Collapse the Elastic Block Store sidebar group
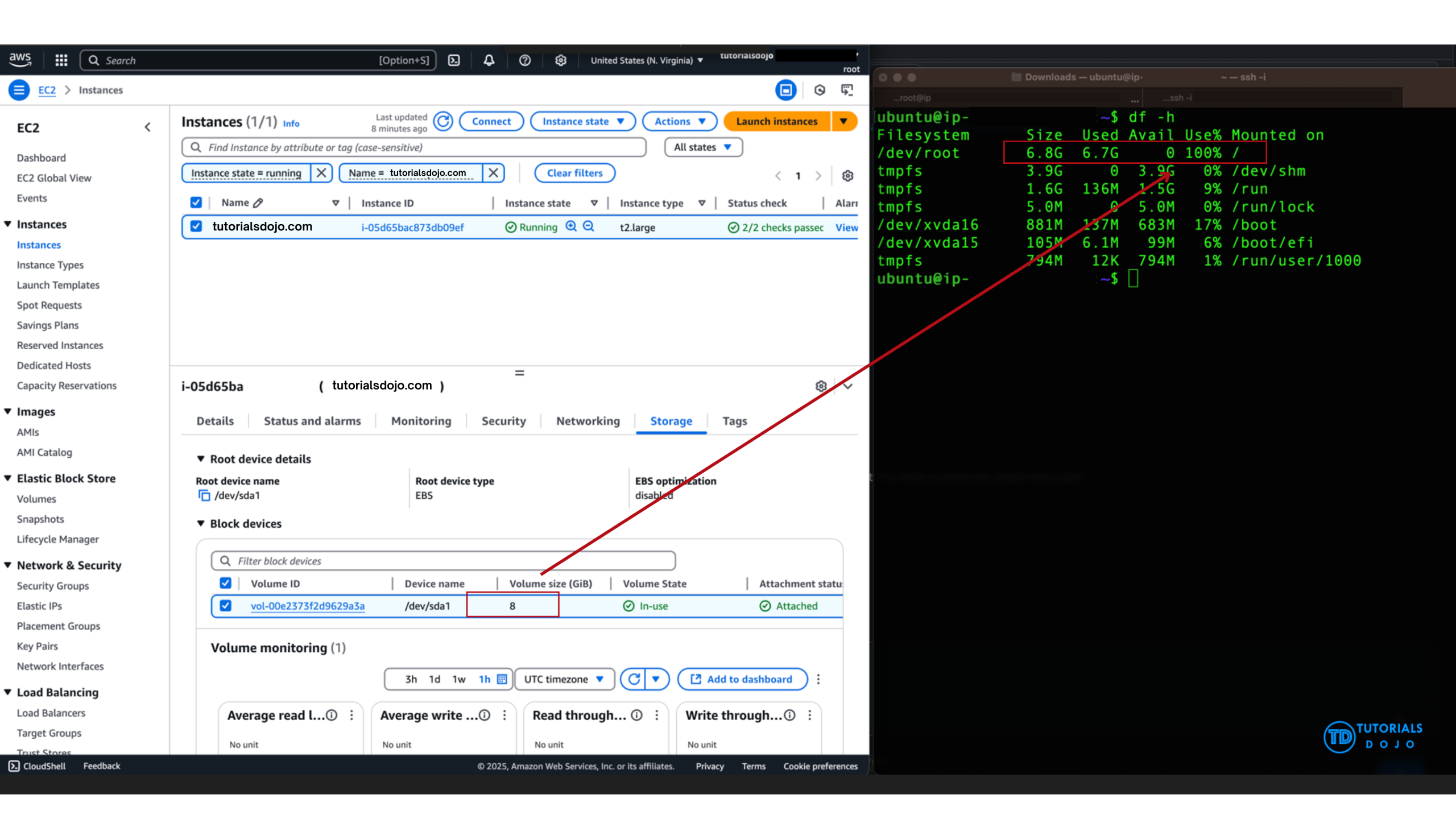This screenshot has height=819, width=1456. coord(8,478)
